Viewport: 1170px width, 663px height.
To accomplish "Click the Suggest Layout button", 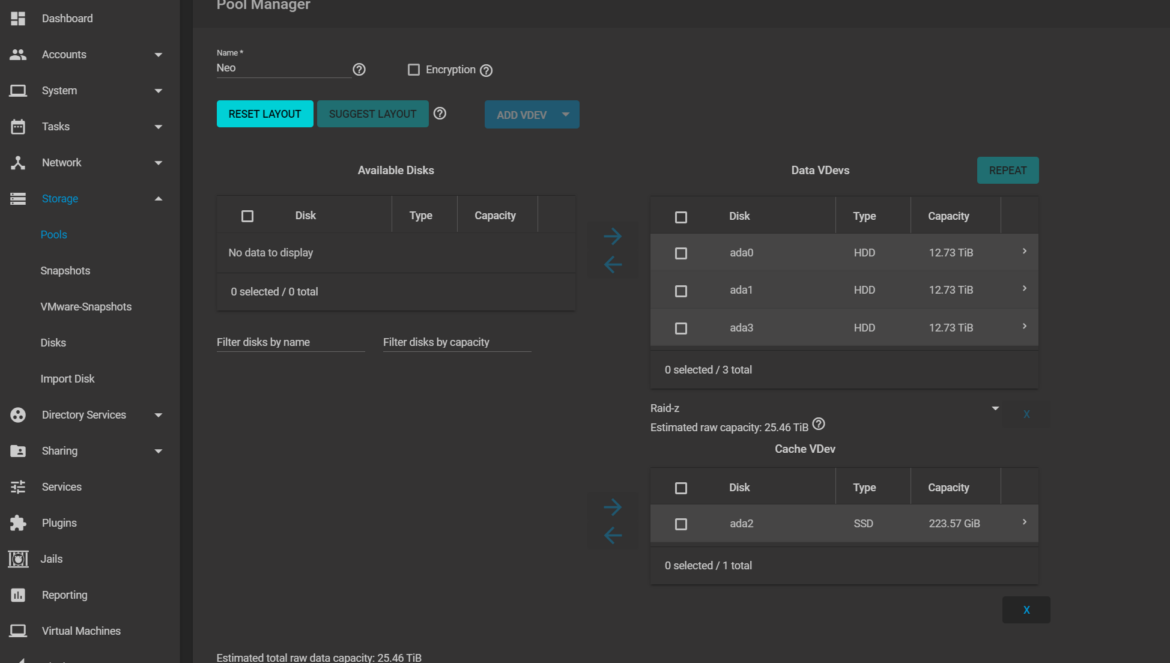I will click(x=372, y=114).
